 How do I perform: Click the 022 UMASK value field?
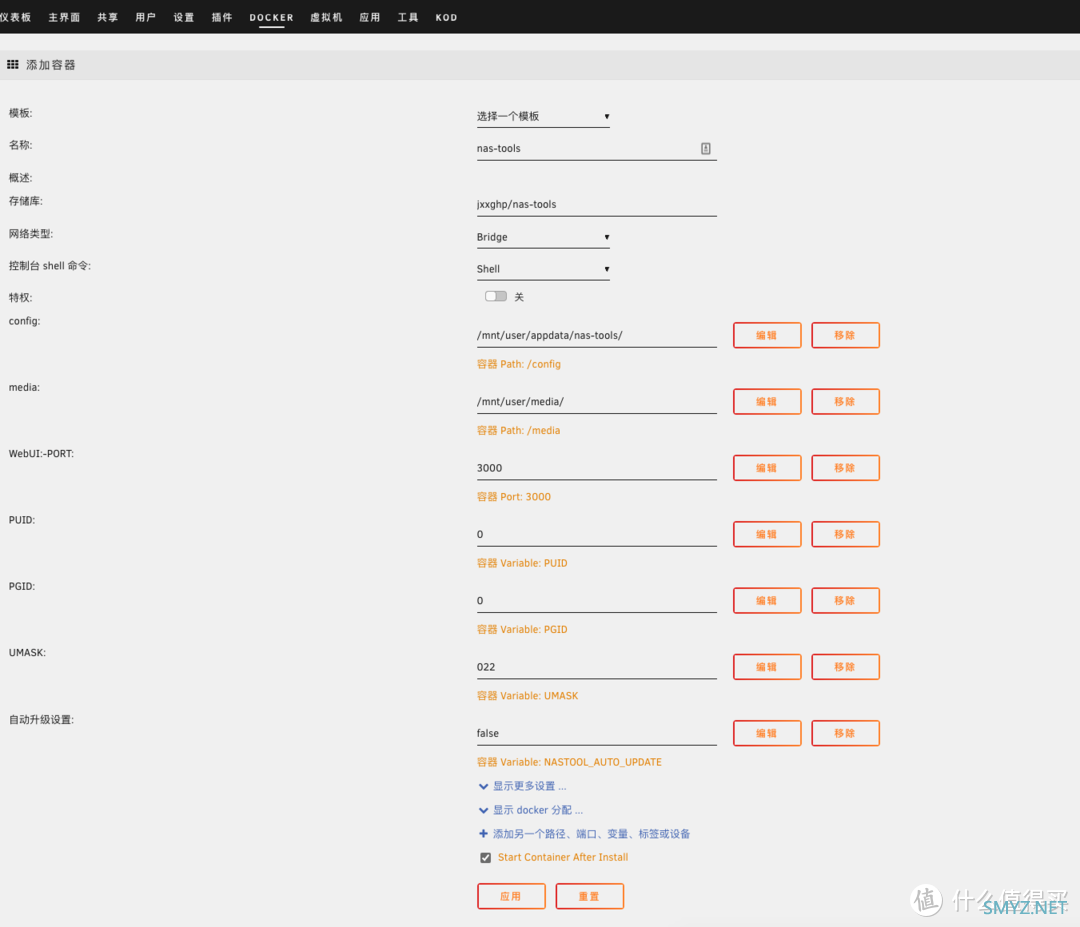tap(596, 667)
